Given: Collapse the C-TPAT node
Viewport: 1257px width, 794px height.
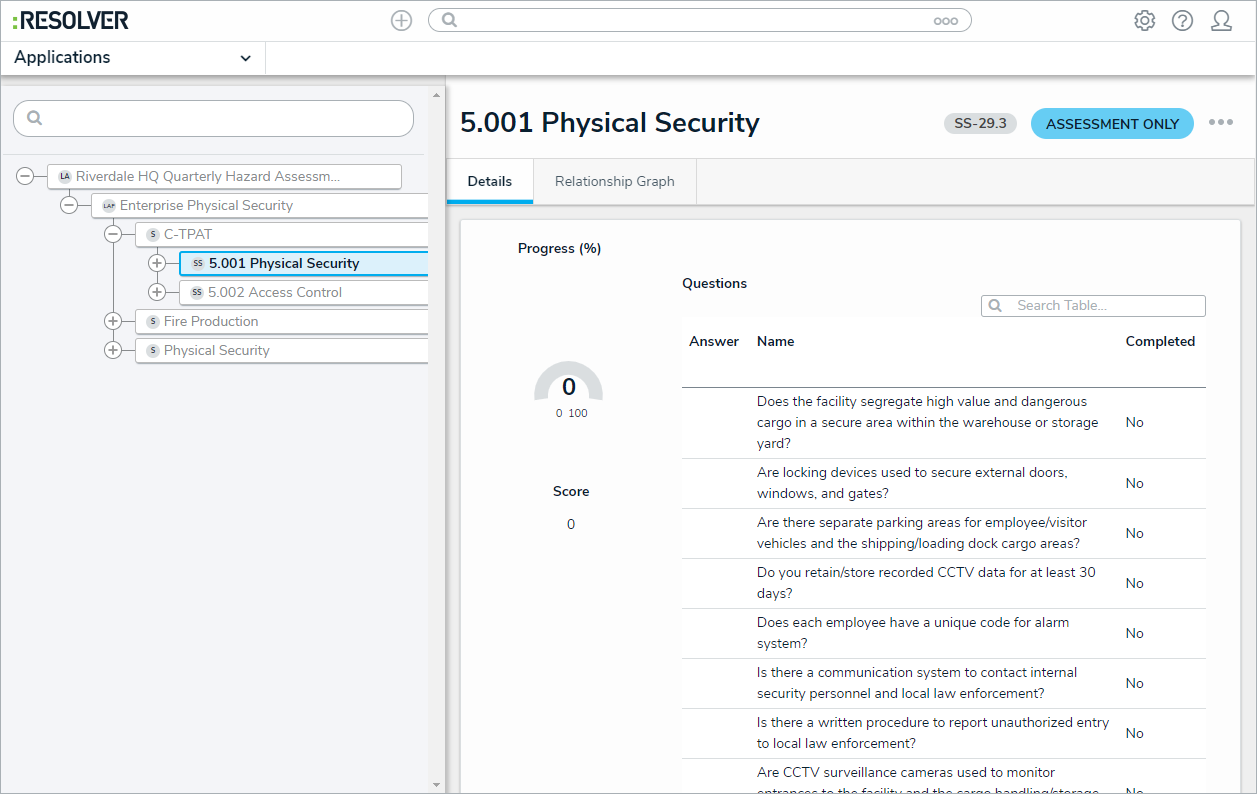Looking at the screenshot, I should 113,234.
